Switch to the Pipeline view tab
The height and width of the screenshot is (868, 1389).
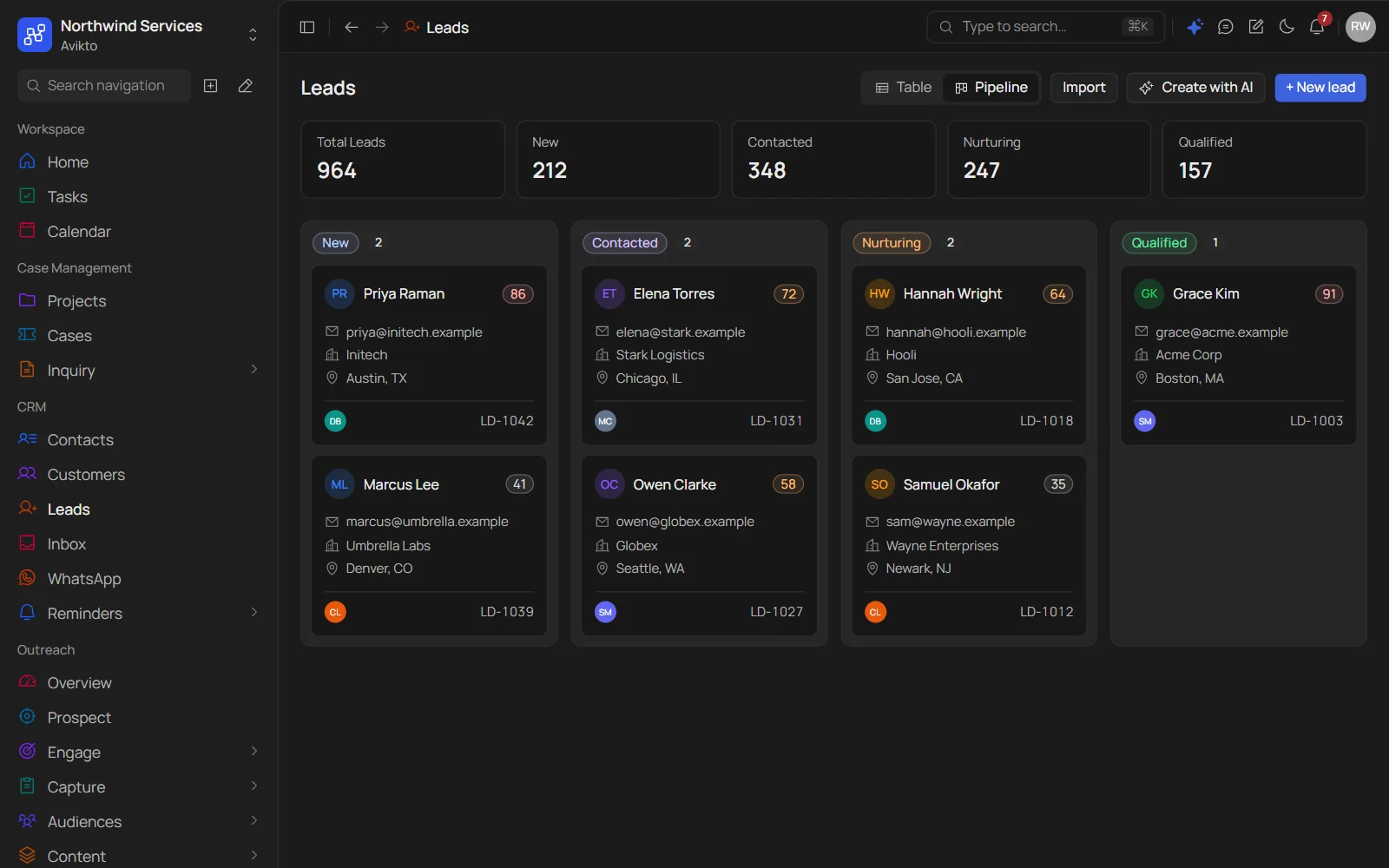tap(991, 88)
